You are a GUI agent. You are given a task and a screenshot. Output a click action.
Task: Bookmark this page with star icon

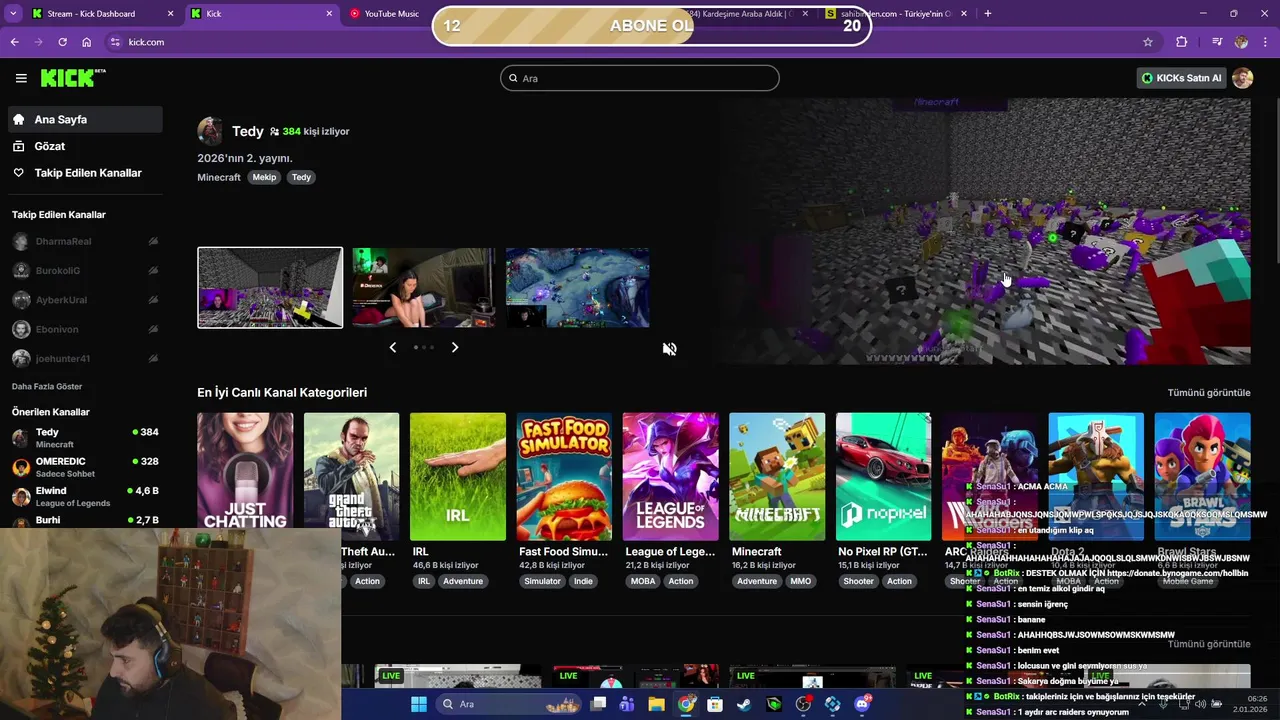click(1148, 42)
